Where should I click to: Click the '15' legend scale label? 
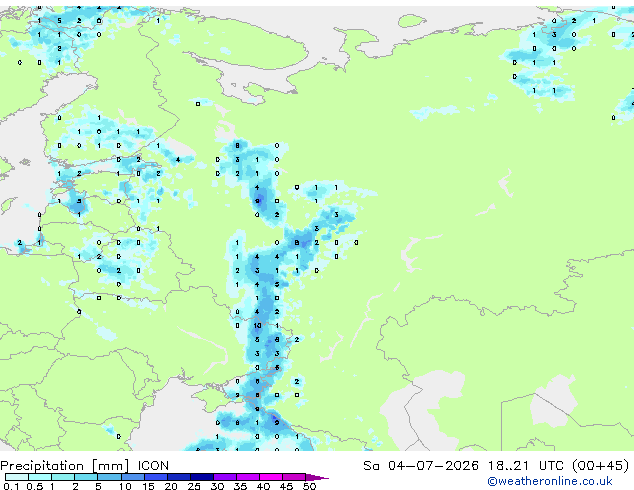coord(148,486)
